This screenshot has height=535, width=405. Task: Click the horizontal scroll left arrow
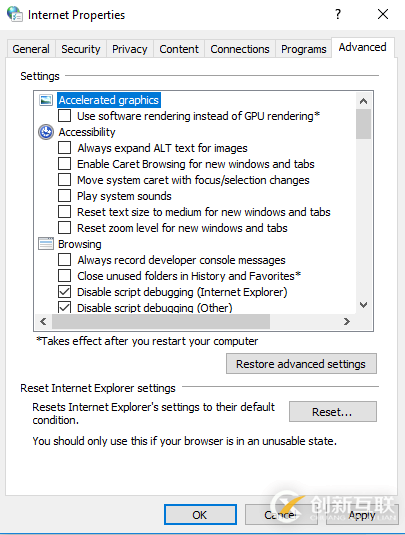(x=43, y=321)
